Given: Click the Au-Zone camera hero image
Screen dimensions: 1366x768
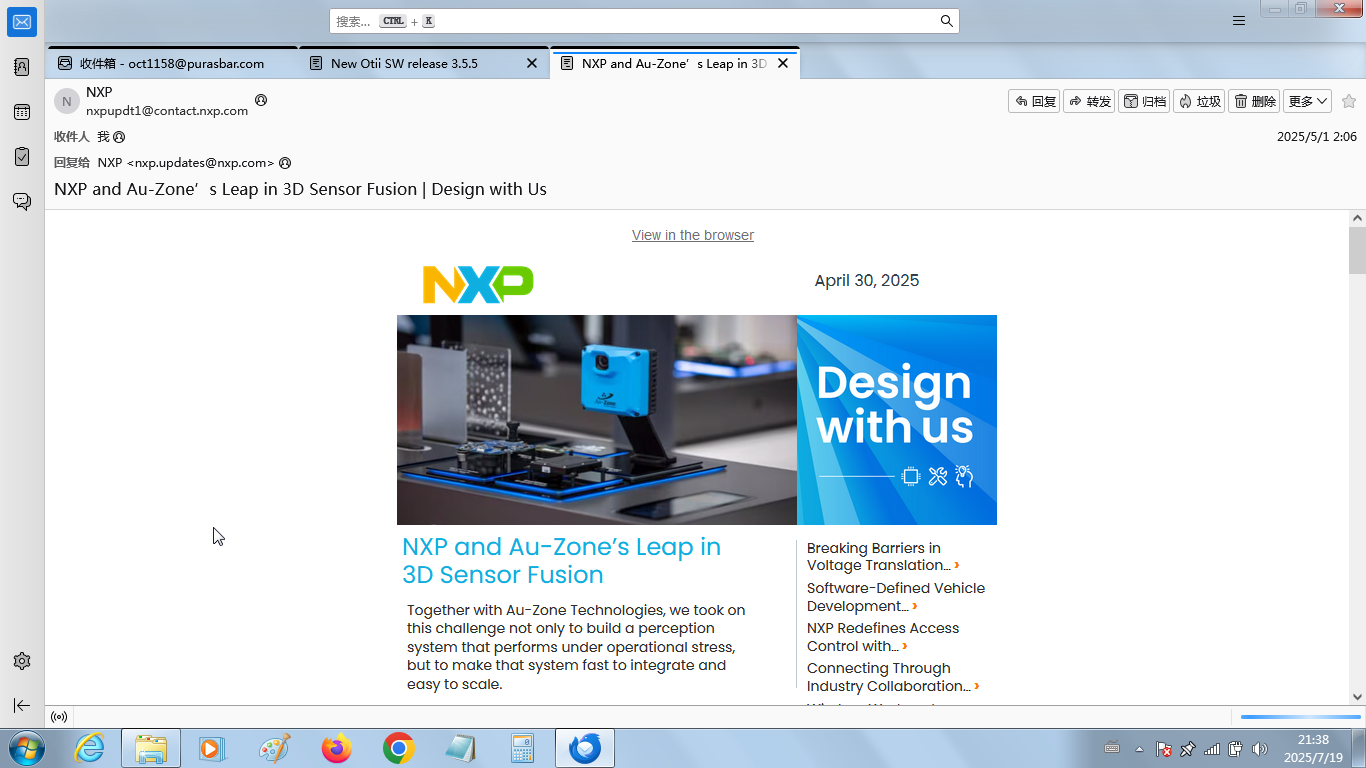Looking at the screenshot, I should [x=597, y=420].
